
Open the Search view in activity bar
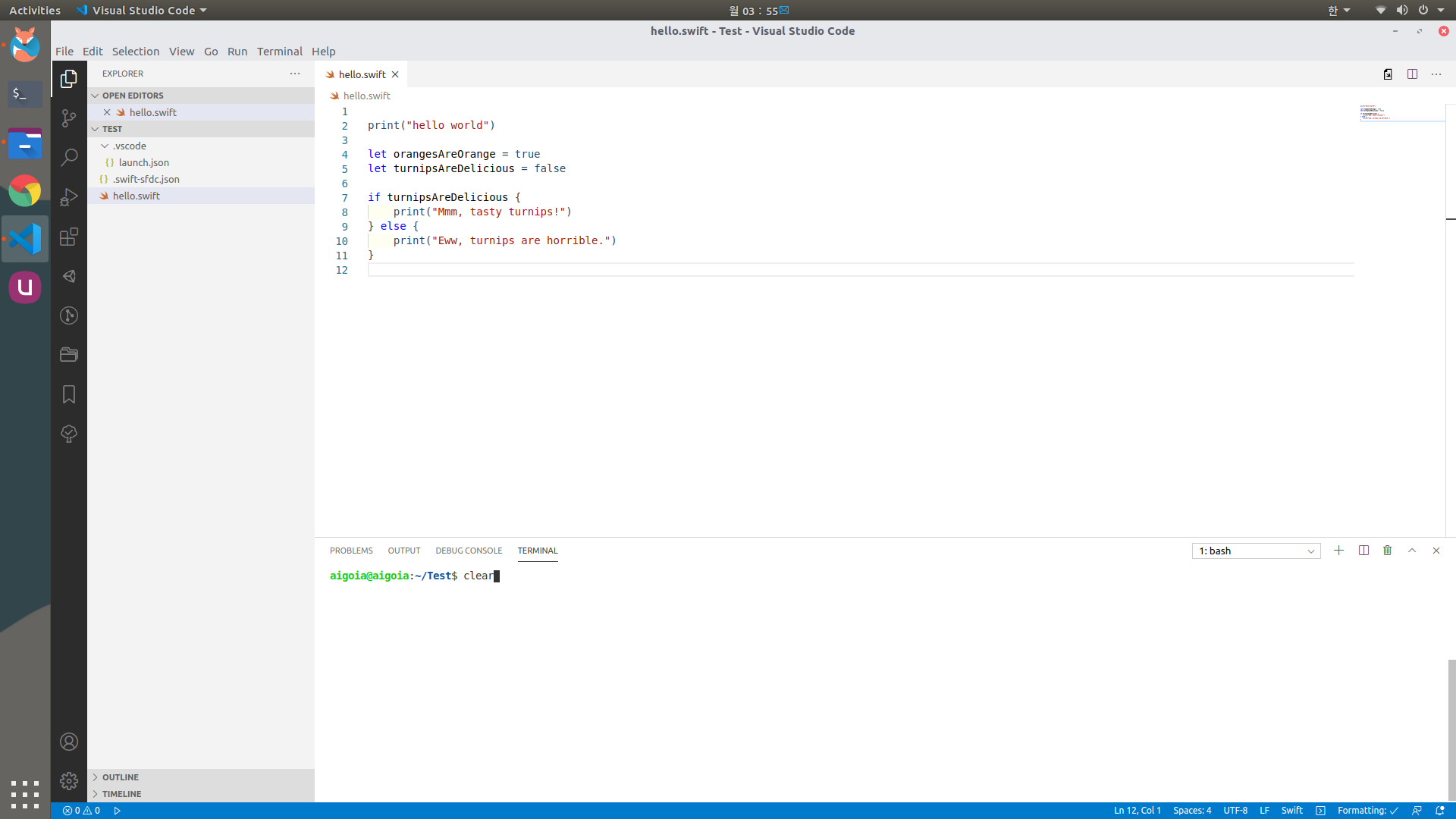click(69, 157)
